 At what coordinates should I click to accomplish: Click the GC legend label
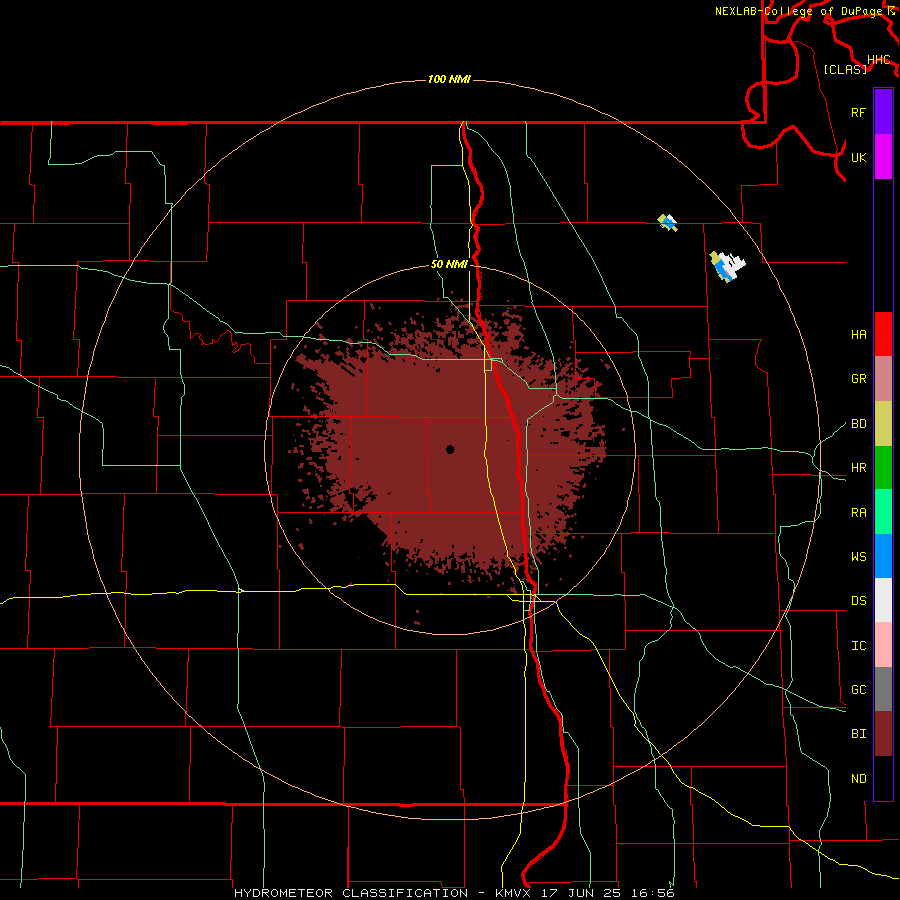[x=859, y=689]
